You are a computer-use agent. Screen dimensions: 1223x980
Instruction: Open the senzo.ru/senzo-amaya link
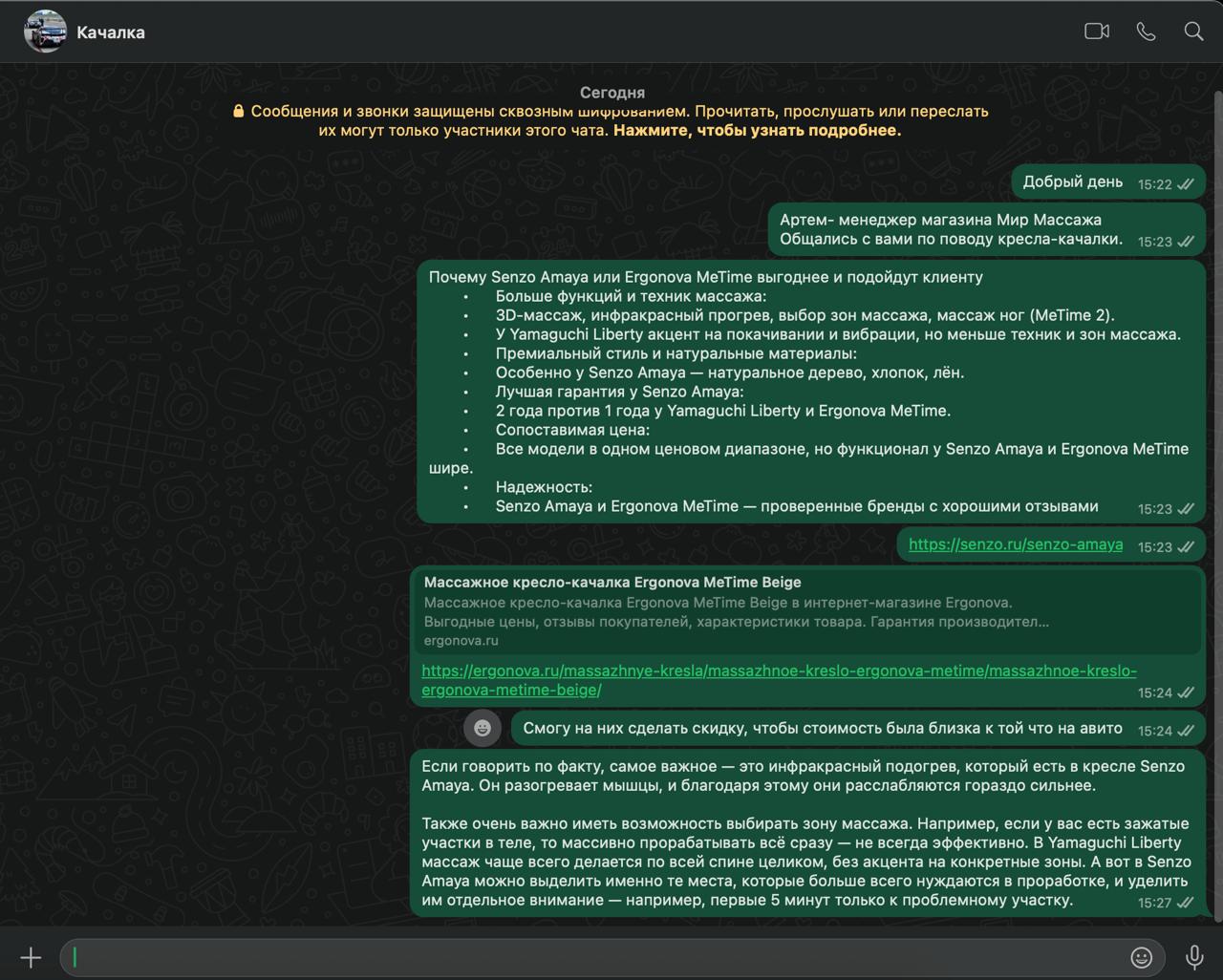click(1016, 544)
